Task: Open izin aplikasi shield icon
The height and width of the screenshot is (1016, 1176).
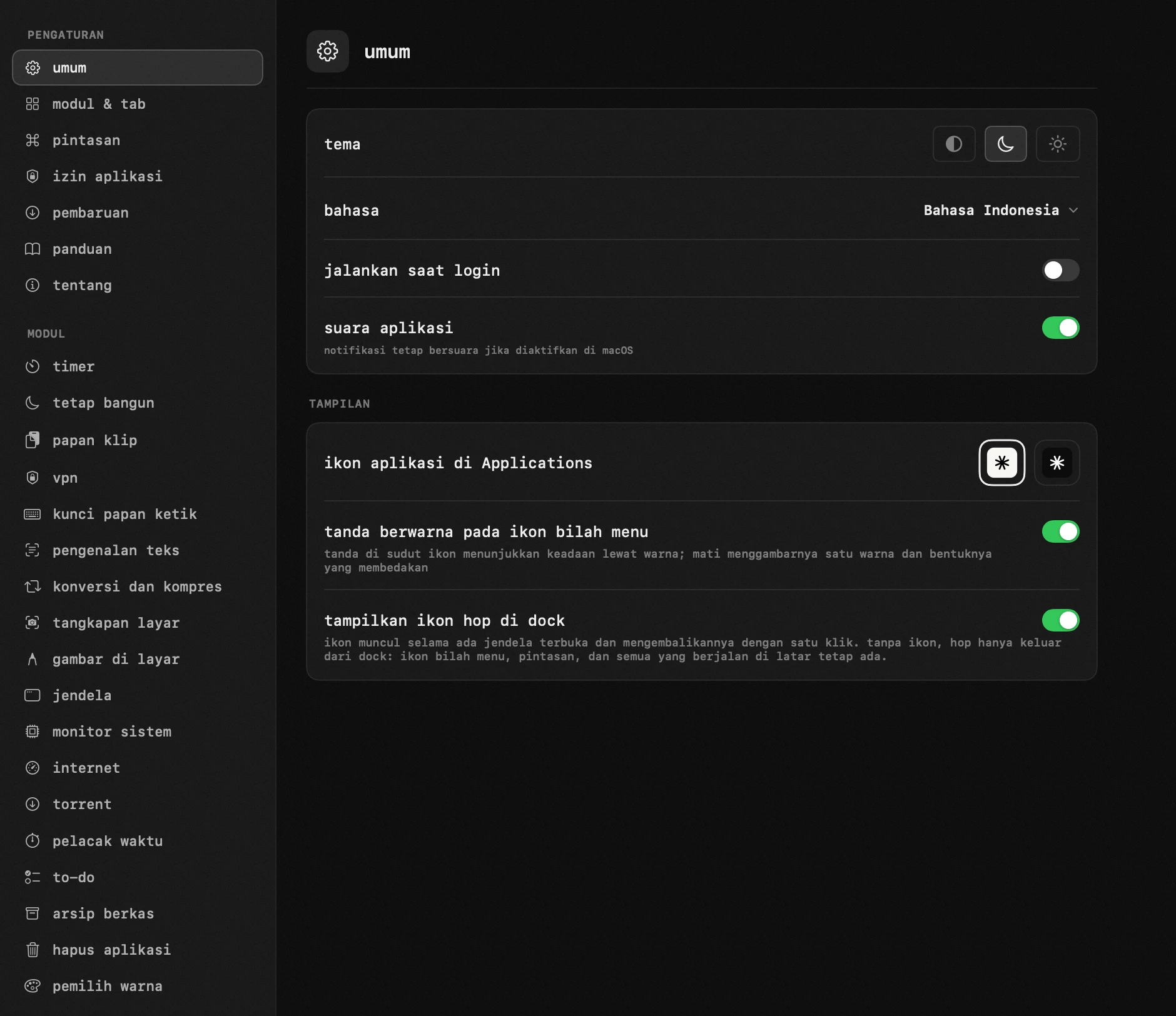Action: point(33,176)
